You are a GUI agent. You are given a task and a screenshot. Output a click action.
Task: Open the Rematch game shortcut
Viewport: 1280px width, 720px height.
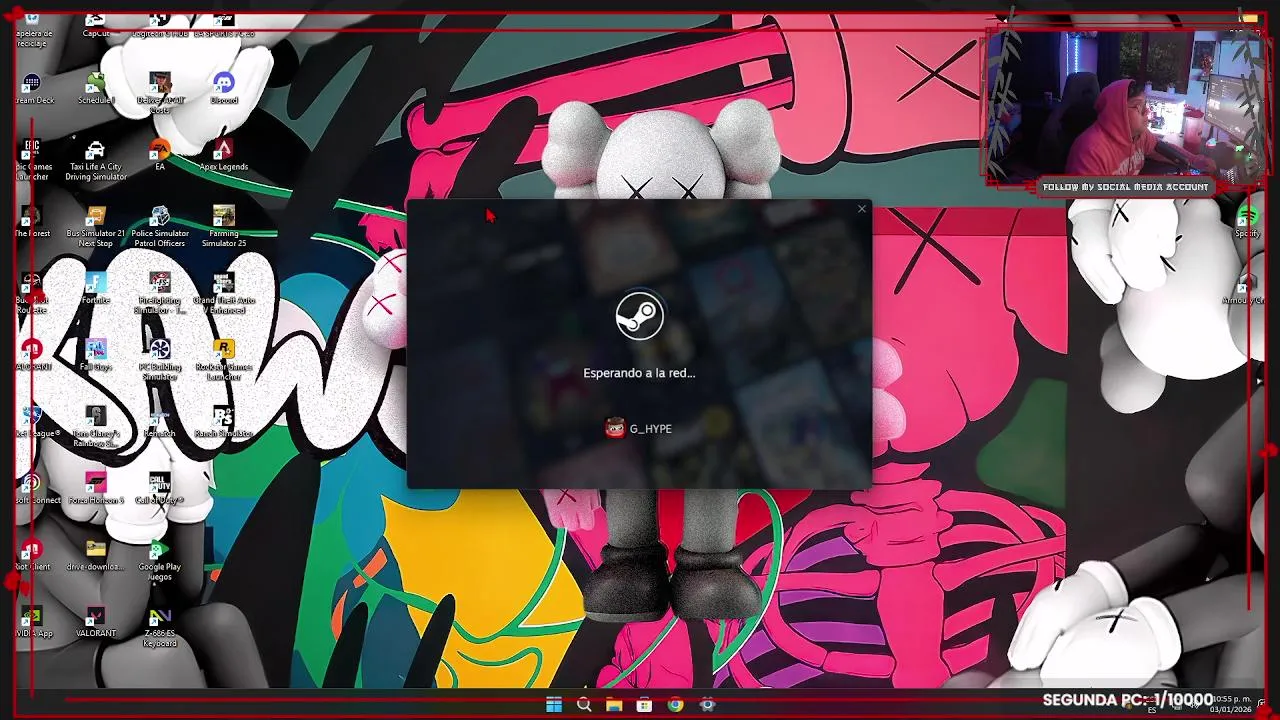click(x=160, y=423)
